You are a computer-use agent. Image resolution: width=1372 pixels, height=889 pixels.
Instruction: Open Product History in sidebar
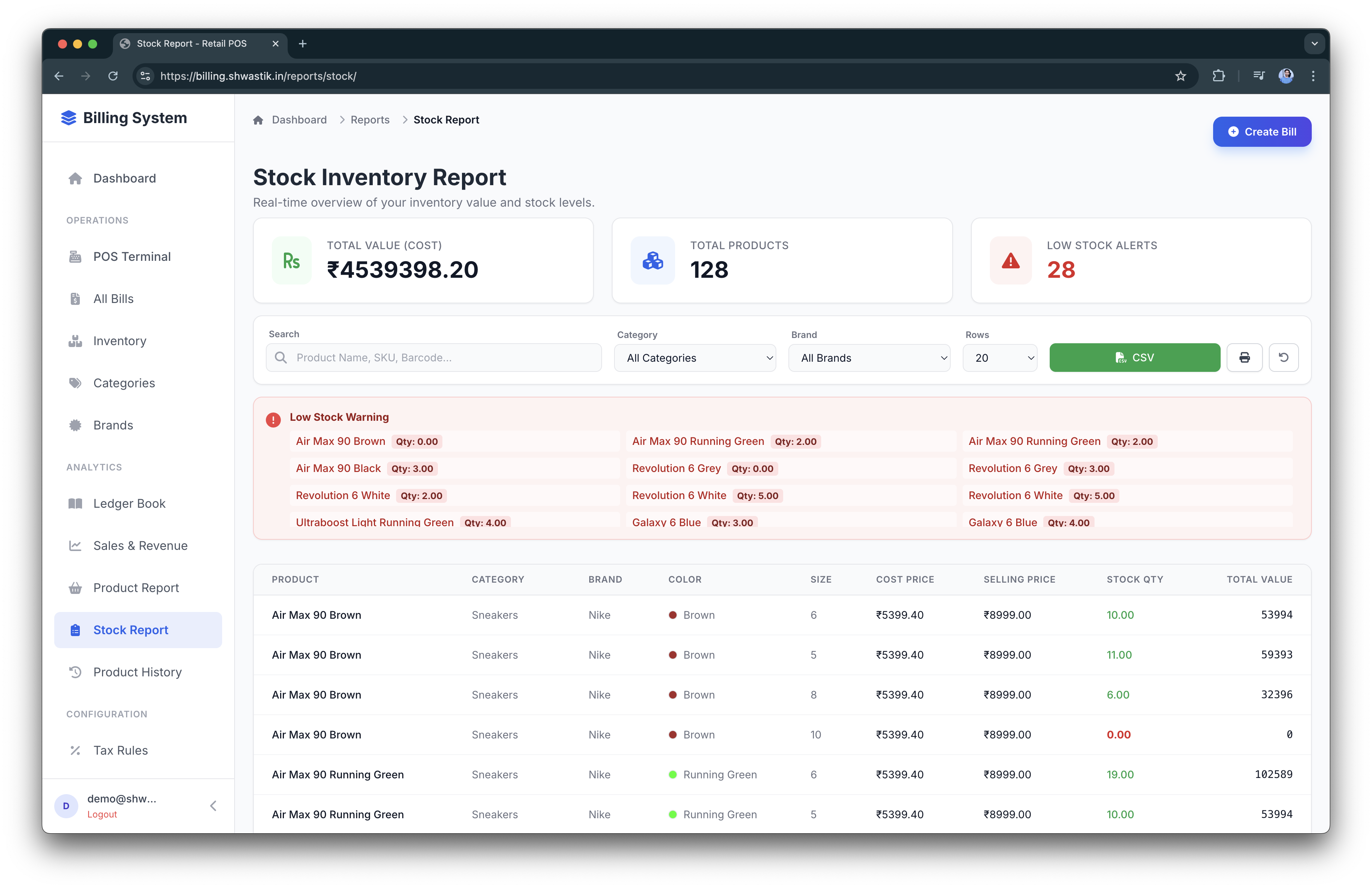pos(137,672)
